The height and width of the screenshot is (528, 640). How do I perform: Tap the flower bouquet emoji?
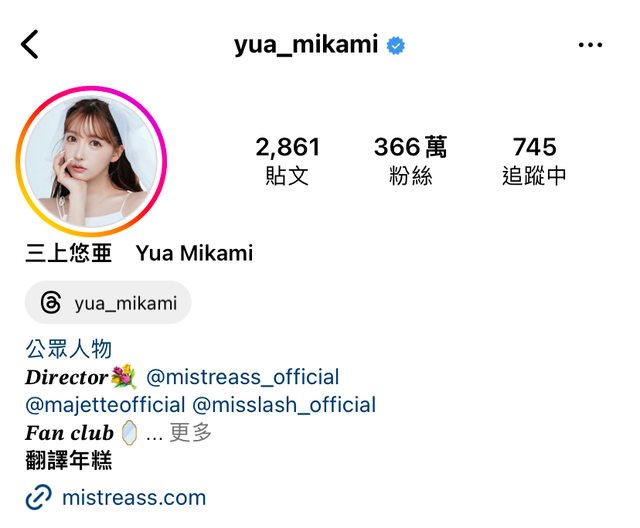tap(124, 376)
